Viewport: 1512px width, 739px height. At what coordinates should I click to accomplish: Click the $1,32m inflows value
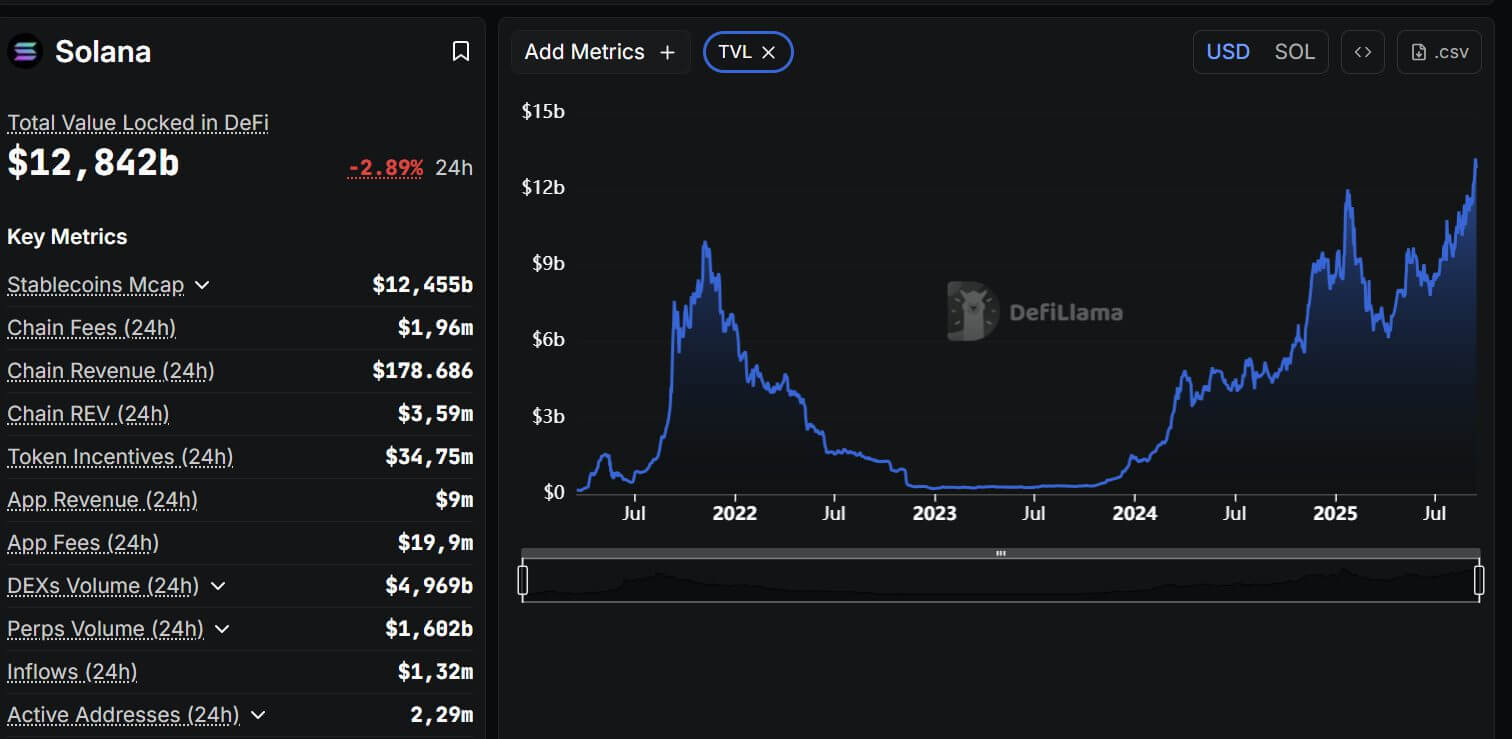pyautogui.click(x=435, y=672)
